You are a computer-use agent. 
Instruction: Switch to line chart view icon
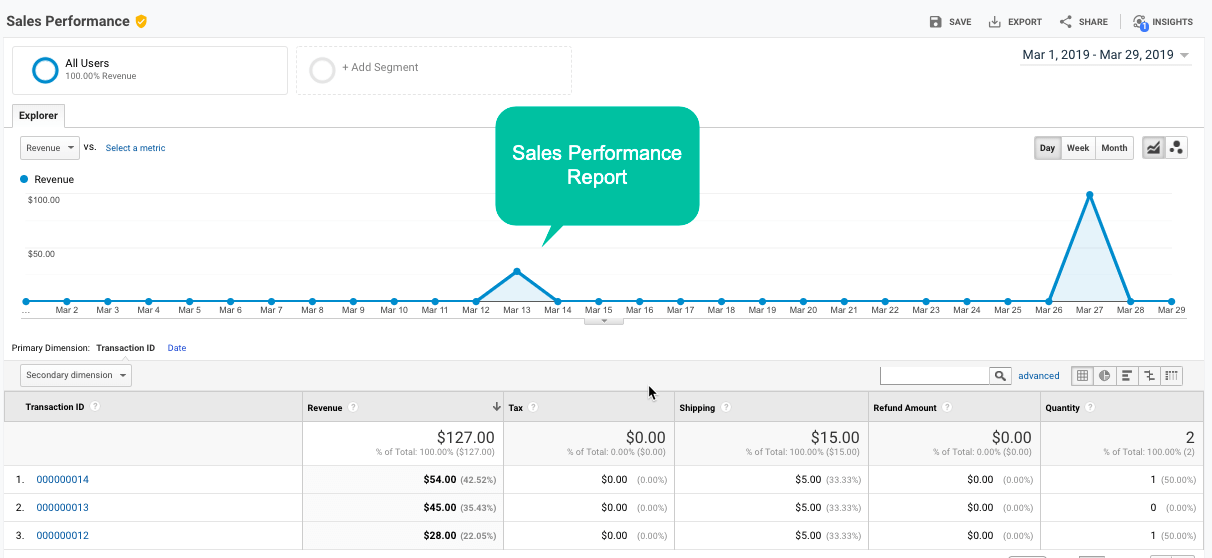click(1153, 148)
